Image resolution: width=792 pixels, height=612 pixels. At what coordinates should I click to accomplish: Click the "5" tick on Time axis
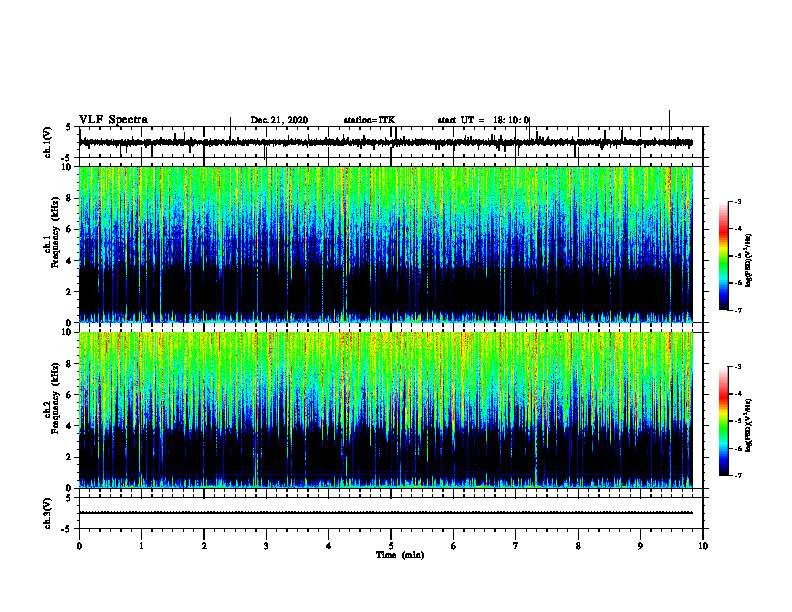(391, 545)
